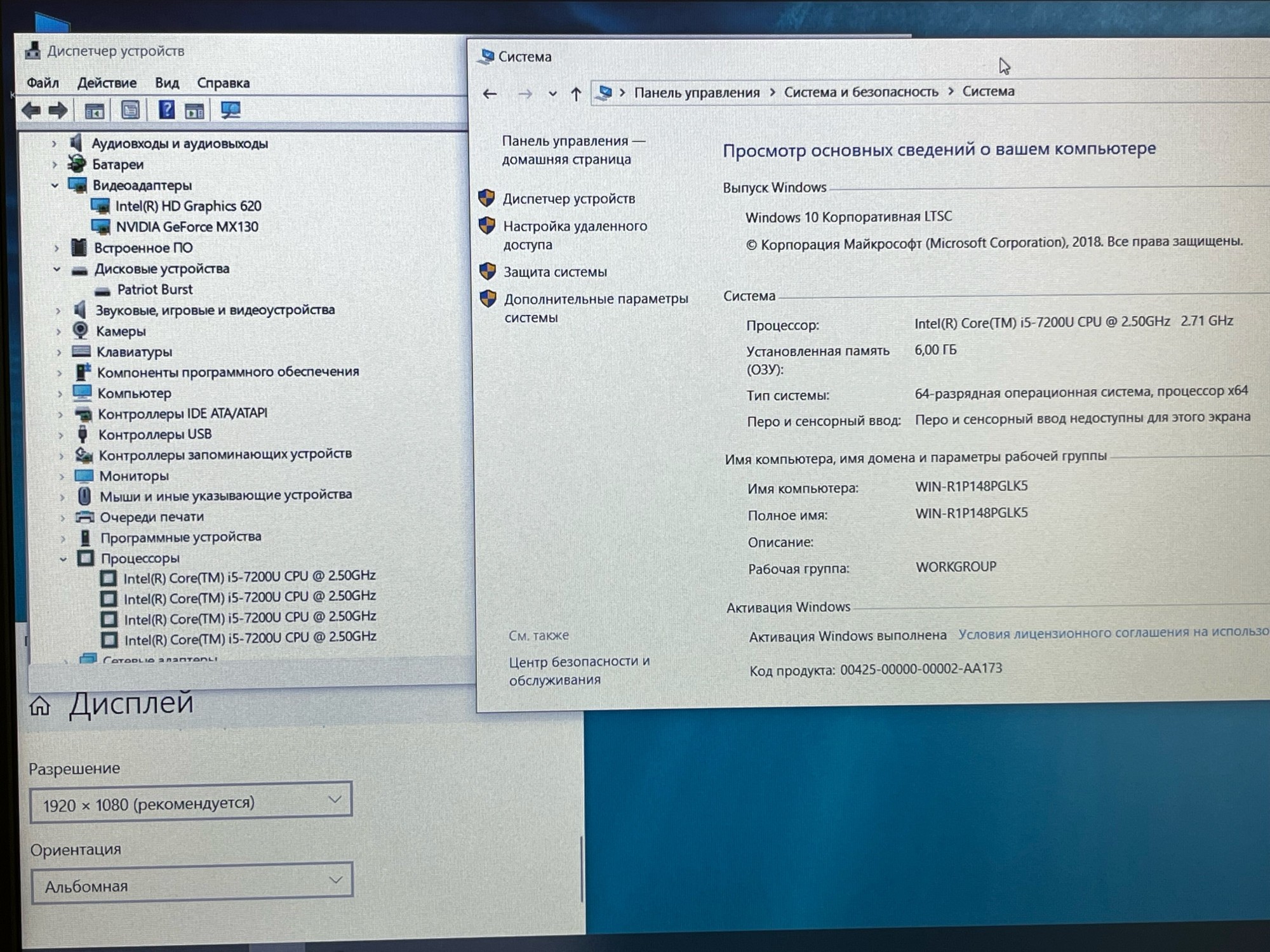This screenshot has height=952, width=1270.
Task: Collapse the Процессоры node
Action: [63, 559]
